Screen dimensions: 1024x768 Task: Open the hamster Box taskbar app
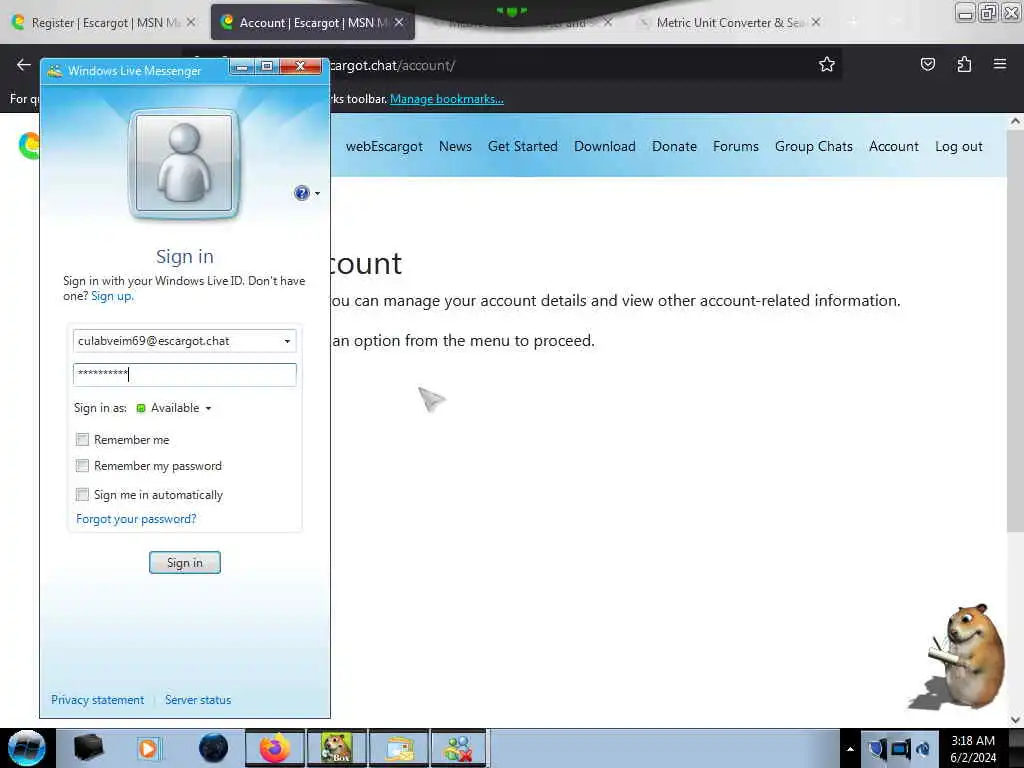(336, 748)
